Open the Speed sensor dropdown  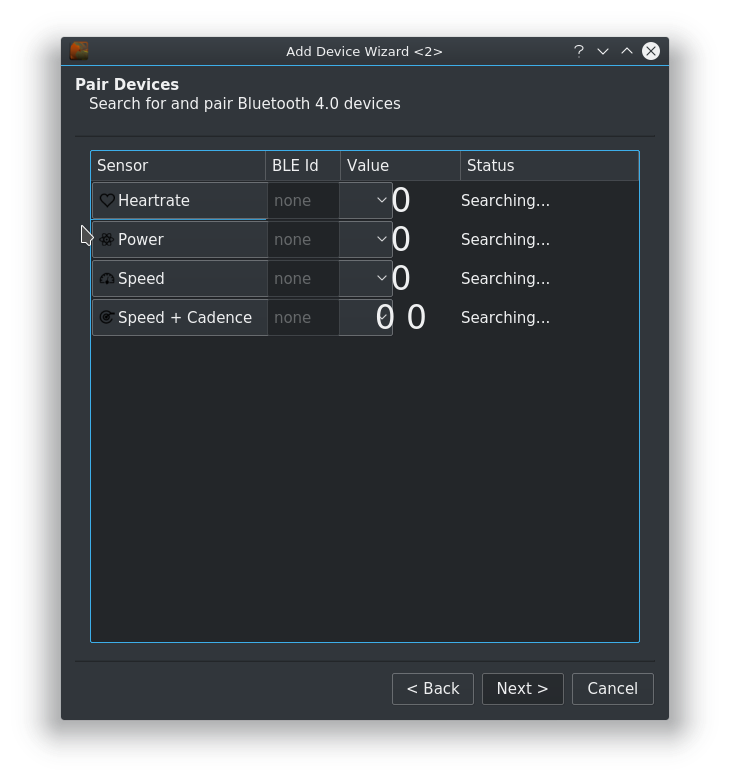[x=382, y=278]
